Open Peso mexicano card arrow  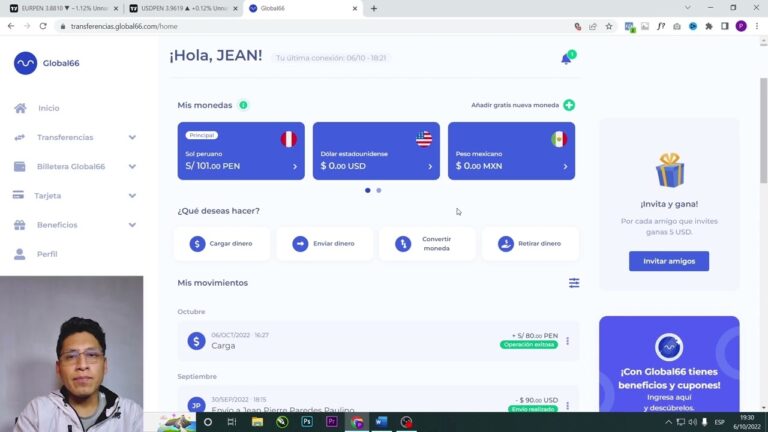click(x=565, y=167)
